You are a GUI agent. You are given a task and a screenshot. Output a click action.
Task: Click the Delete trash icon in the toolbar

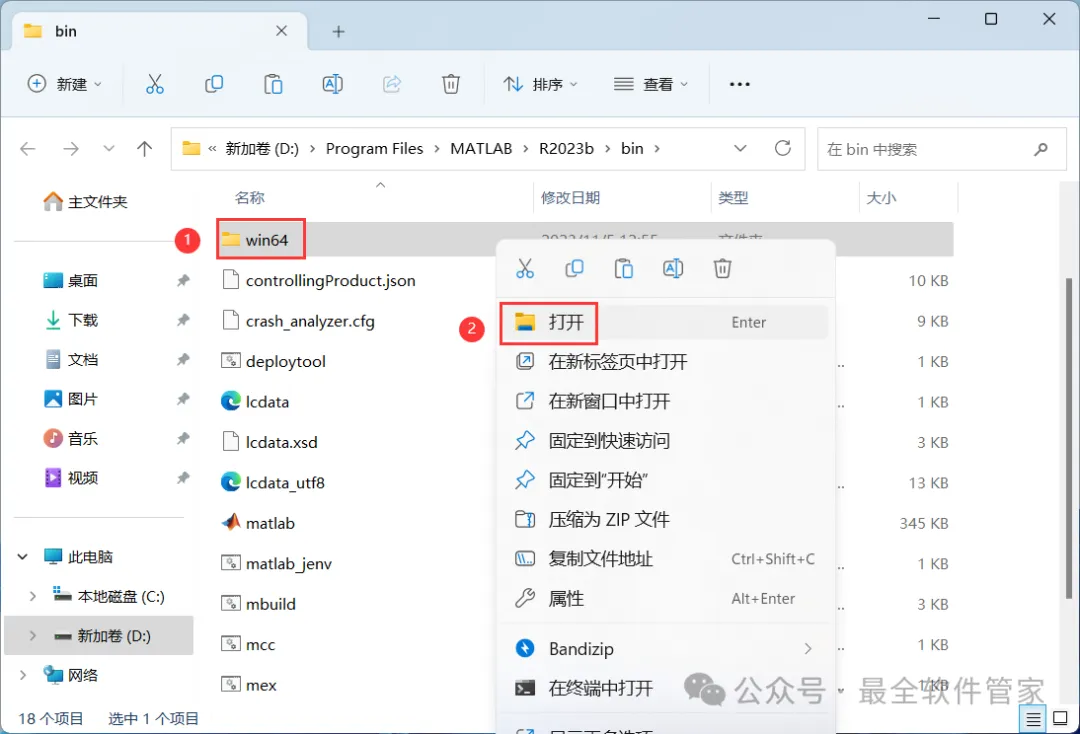coord(451,84)
